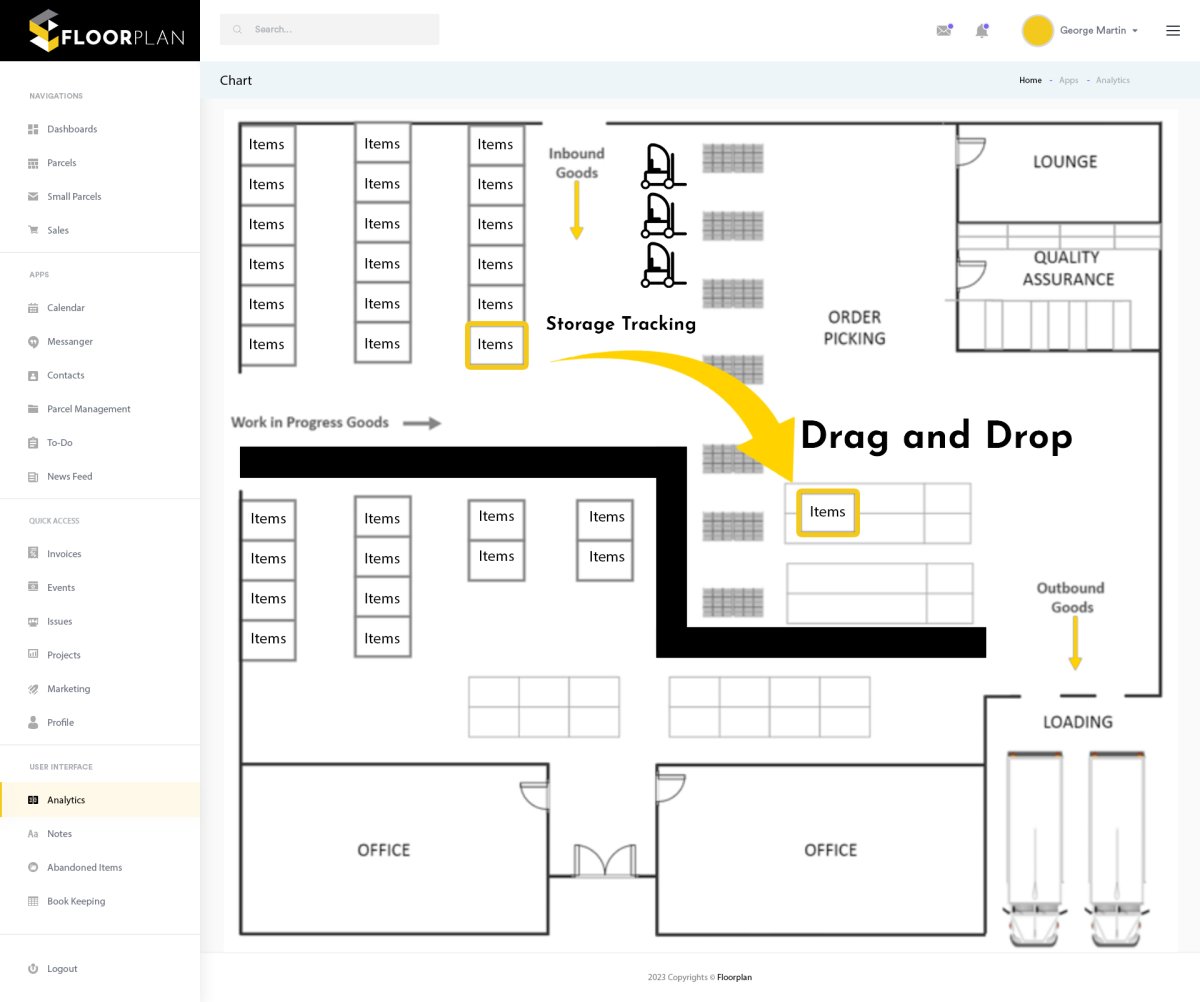The width and height of the screenshot is (1200, 1002).
Task: Click the Dashboards grid icon in sidebar
Action: click(x=33, y=129)
